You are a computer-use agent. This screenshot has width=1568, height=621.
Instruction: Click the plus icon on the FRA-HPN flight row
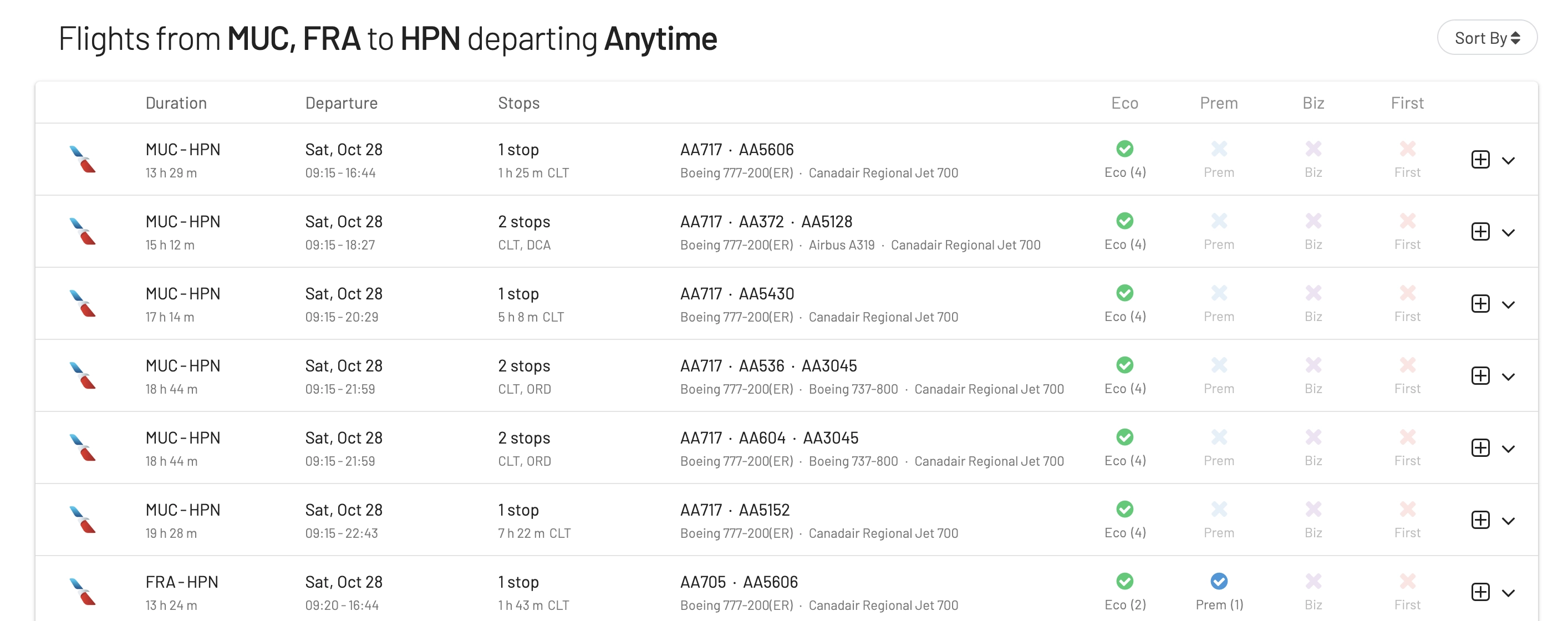click(1480, 592)
